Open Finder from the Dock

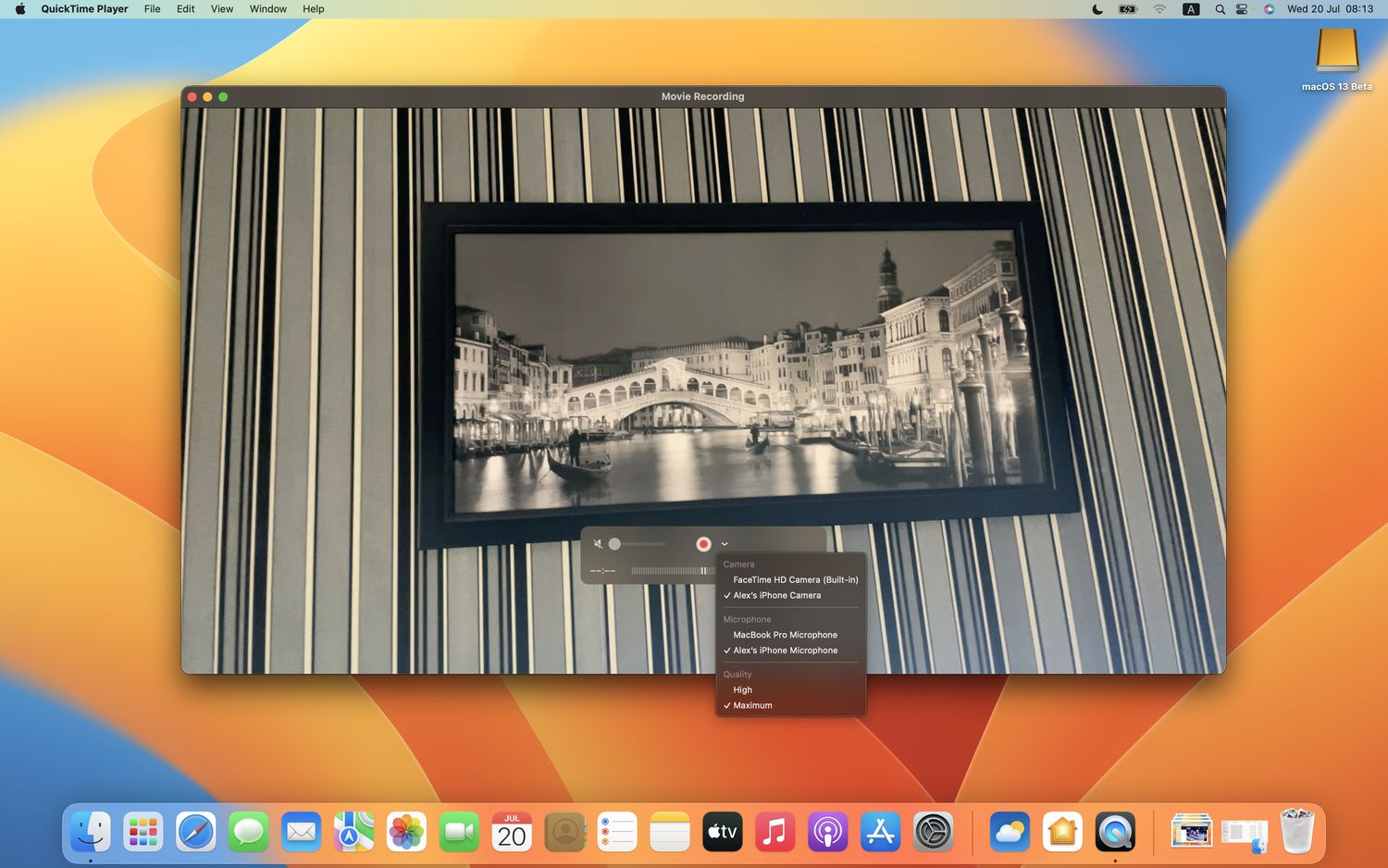coord(91,832)
